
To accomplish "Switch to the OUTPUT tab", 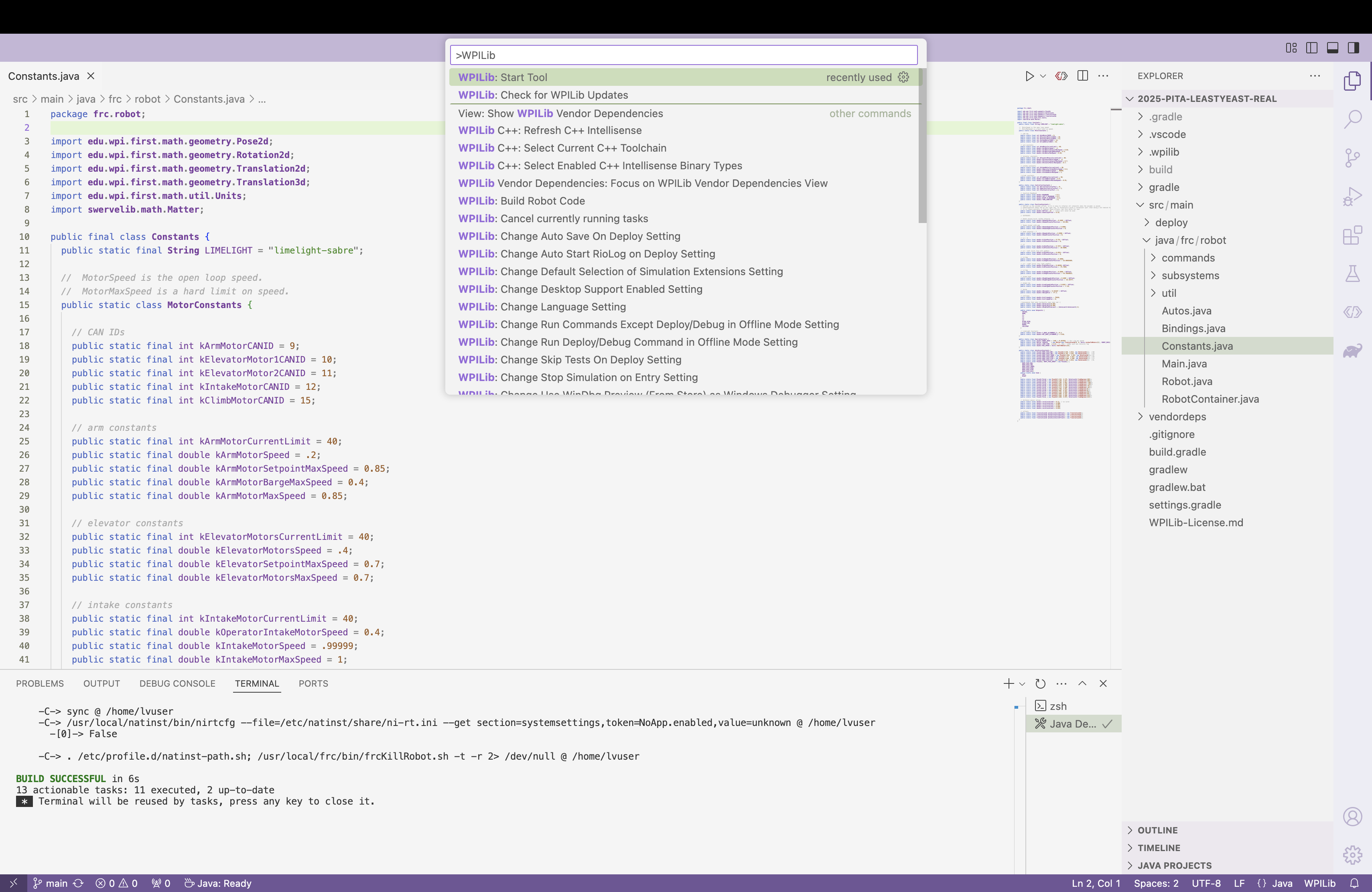I will point(101,683).
